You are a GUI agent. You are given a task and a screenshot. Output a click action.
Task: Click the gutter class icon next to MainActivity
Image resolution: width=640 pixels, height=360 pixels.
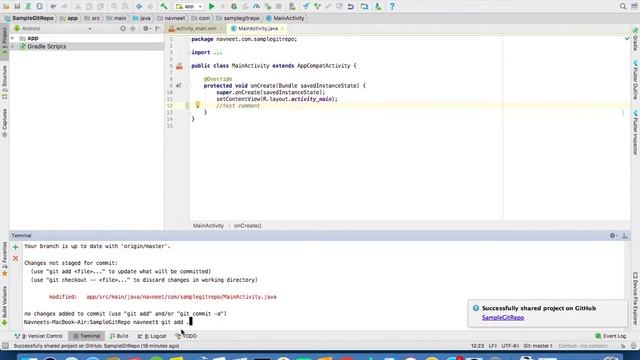point(179,66)
